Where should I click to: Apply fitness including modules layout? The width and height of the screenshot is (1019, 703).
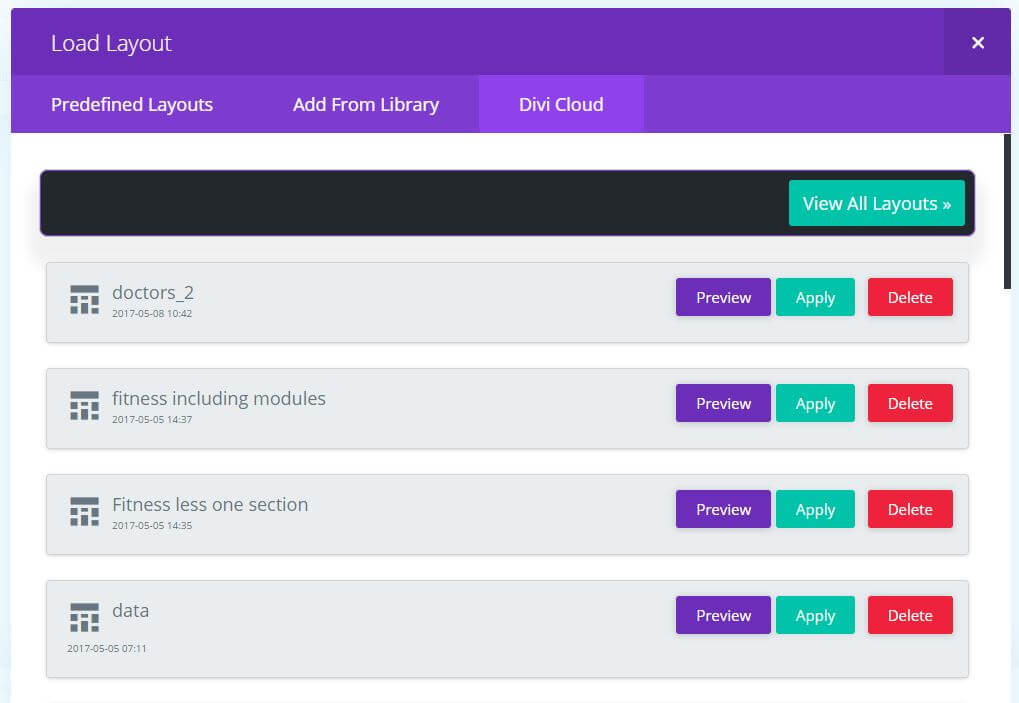(x=815, y=403)
